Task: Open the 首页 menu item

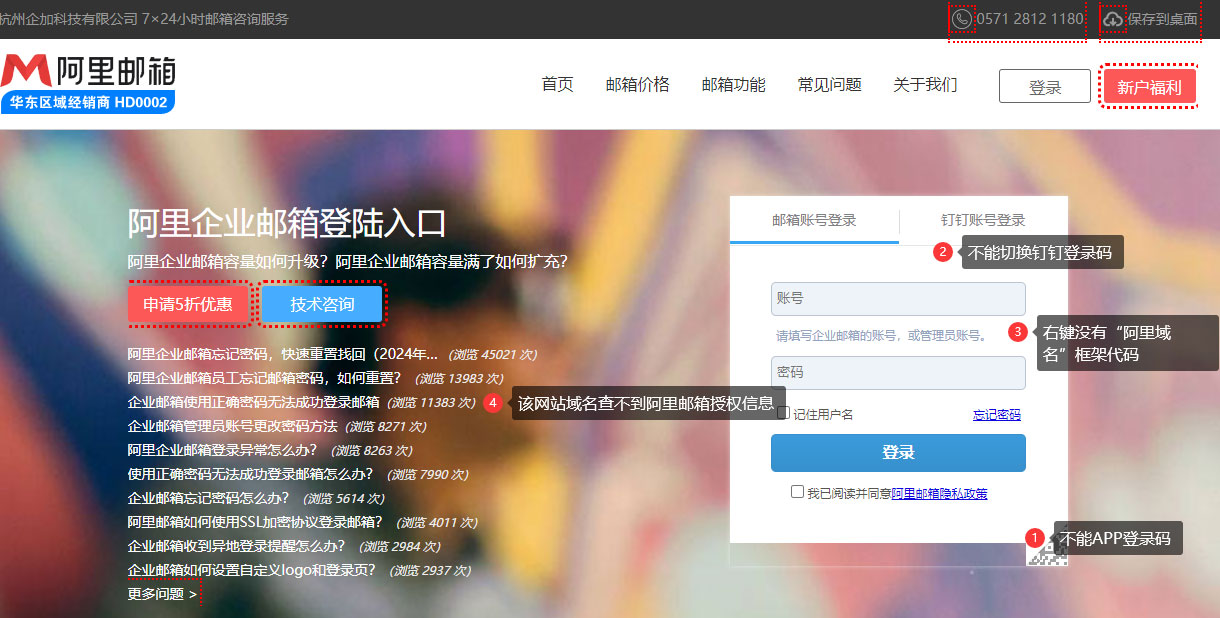Action: pos(557,85)
